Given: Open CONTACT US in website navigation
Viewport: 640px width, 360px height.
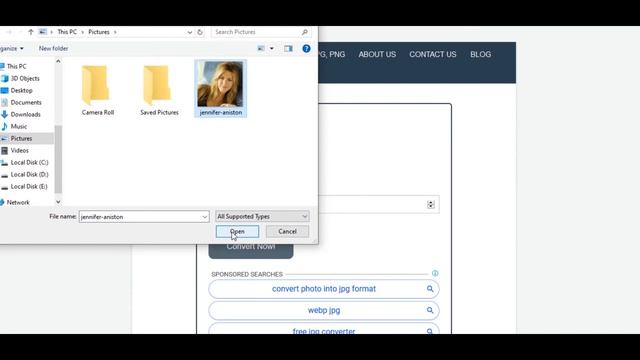Looking at the screenshot, I should tap(433, 54).
